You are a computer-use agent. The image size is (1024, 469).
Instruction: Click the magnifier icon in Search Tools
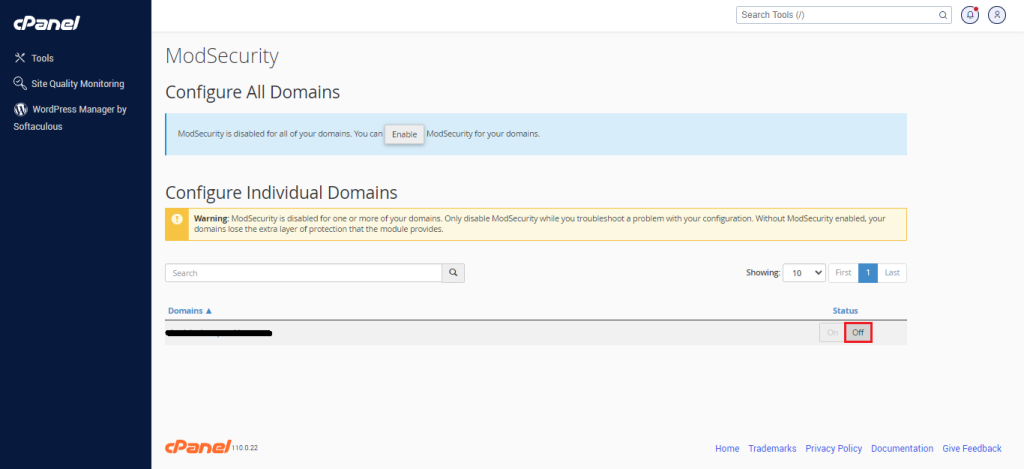click(942, 15)
